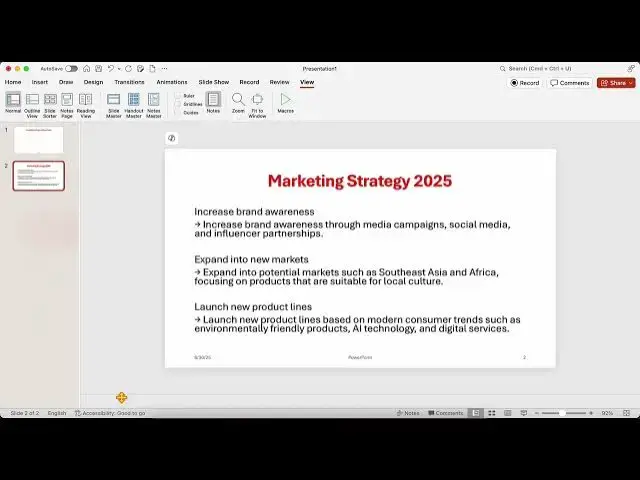640x480 pixels.
Task: Select slide 1 thumbnail
Action: pyautogui.click(x=39, y=140)
